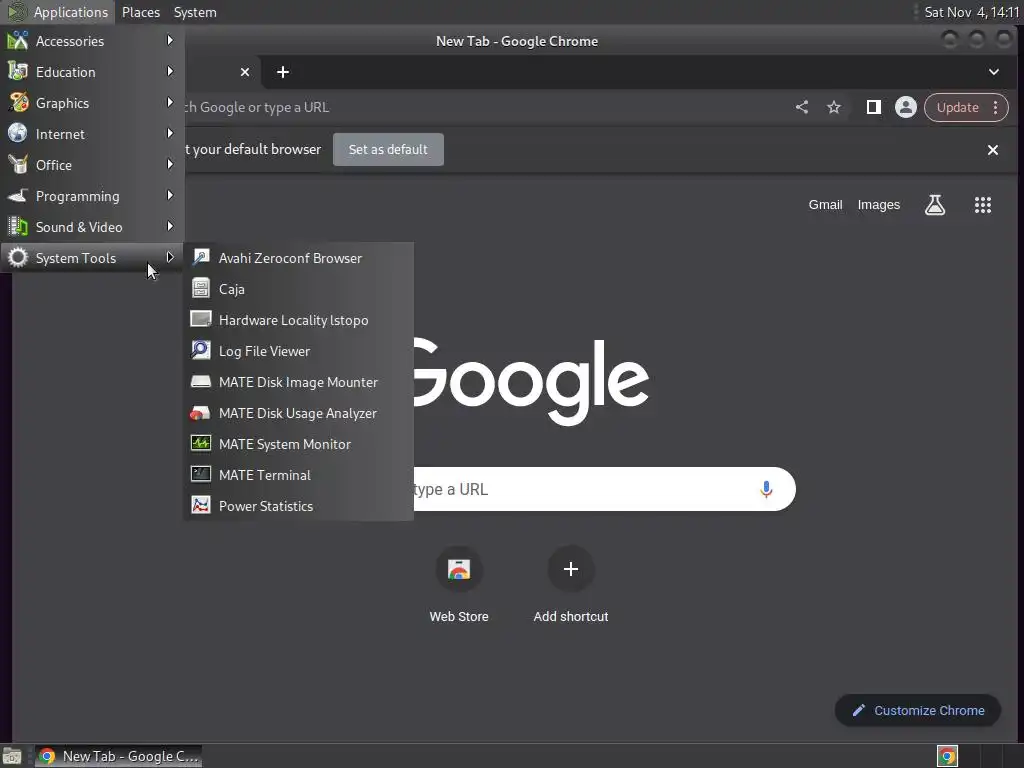
Task: Expand the arrow beside Education
Action: tap(170, 71)
